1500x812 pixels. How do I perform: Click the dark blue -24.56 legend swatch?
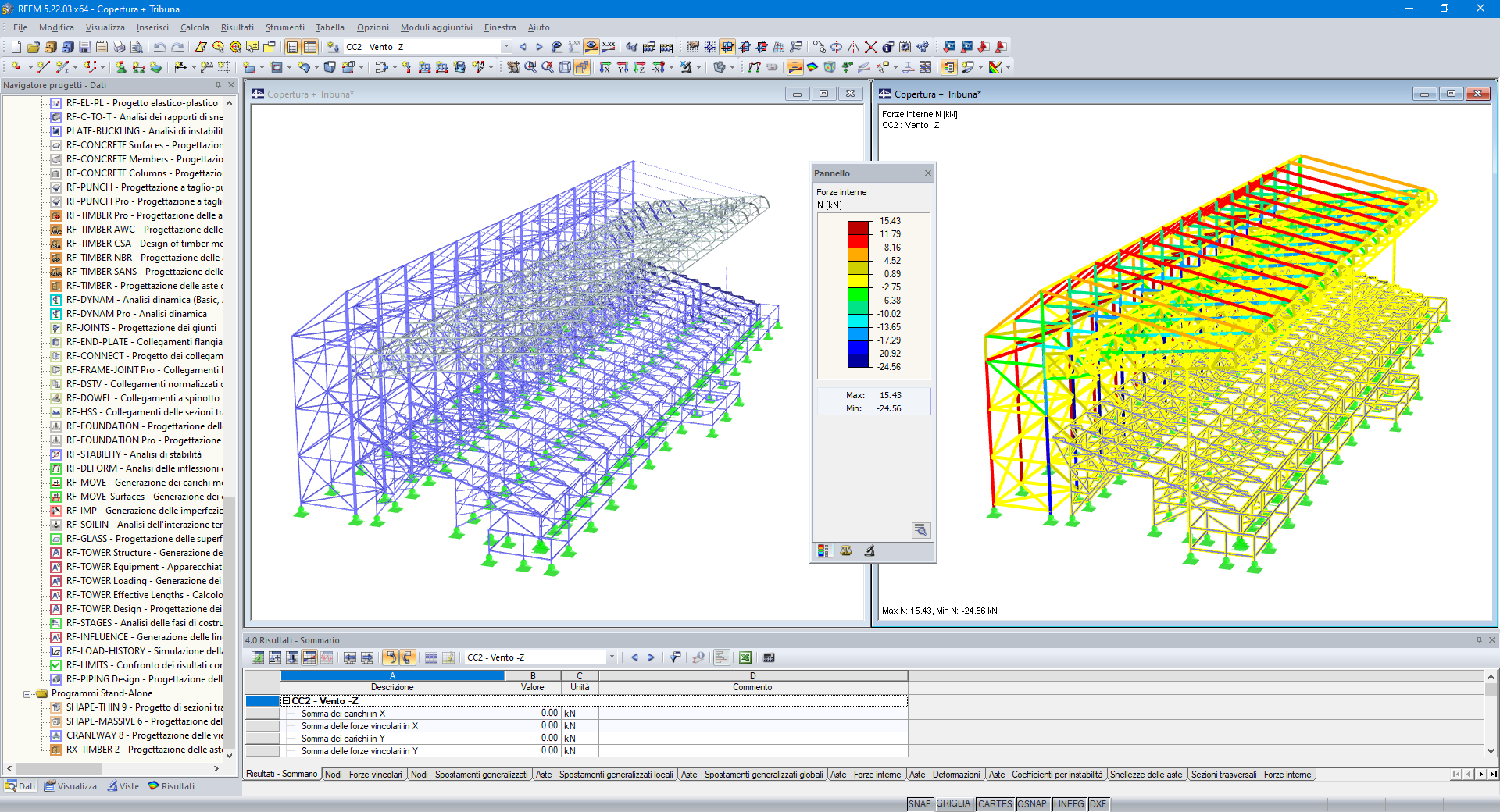[859, 361]
